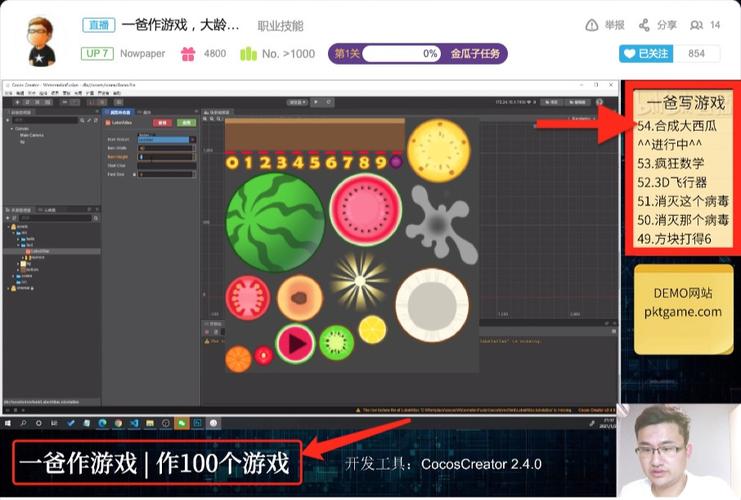Click the refresh preview icon next to play
This screenshot has width=741, height=500.
[x=328, y=102]
